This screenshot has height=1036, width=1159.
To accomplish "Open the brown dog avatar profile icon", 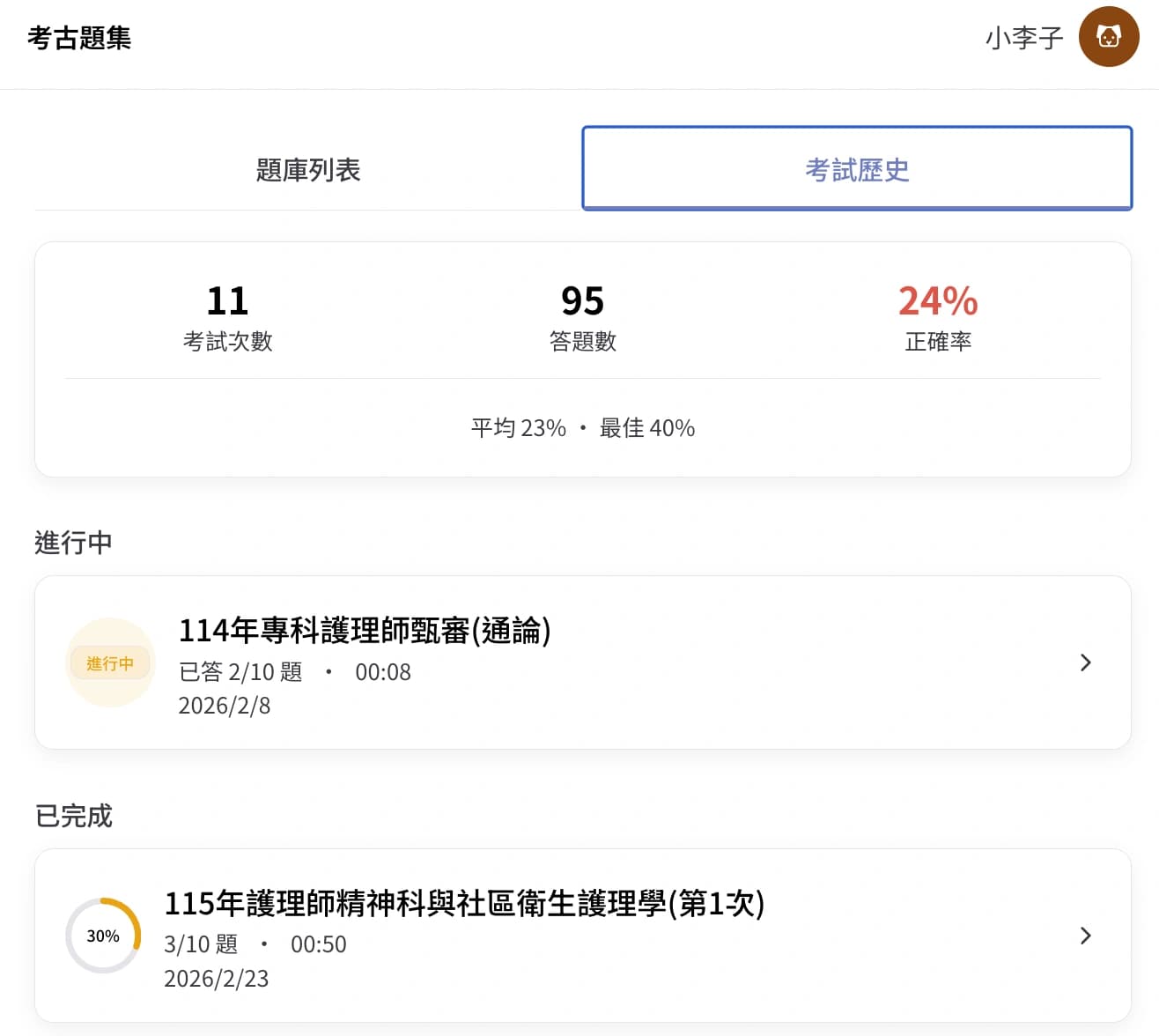I will [x=1108, y=37].
